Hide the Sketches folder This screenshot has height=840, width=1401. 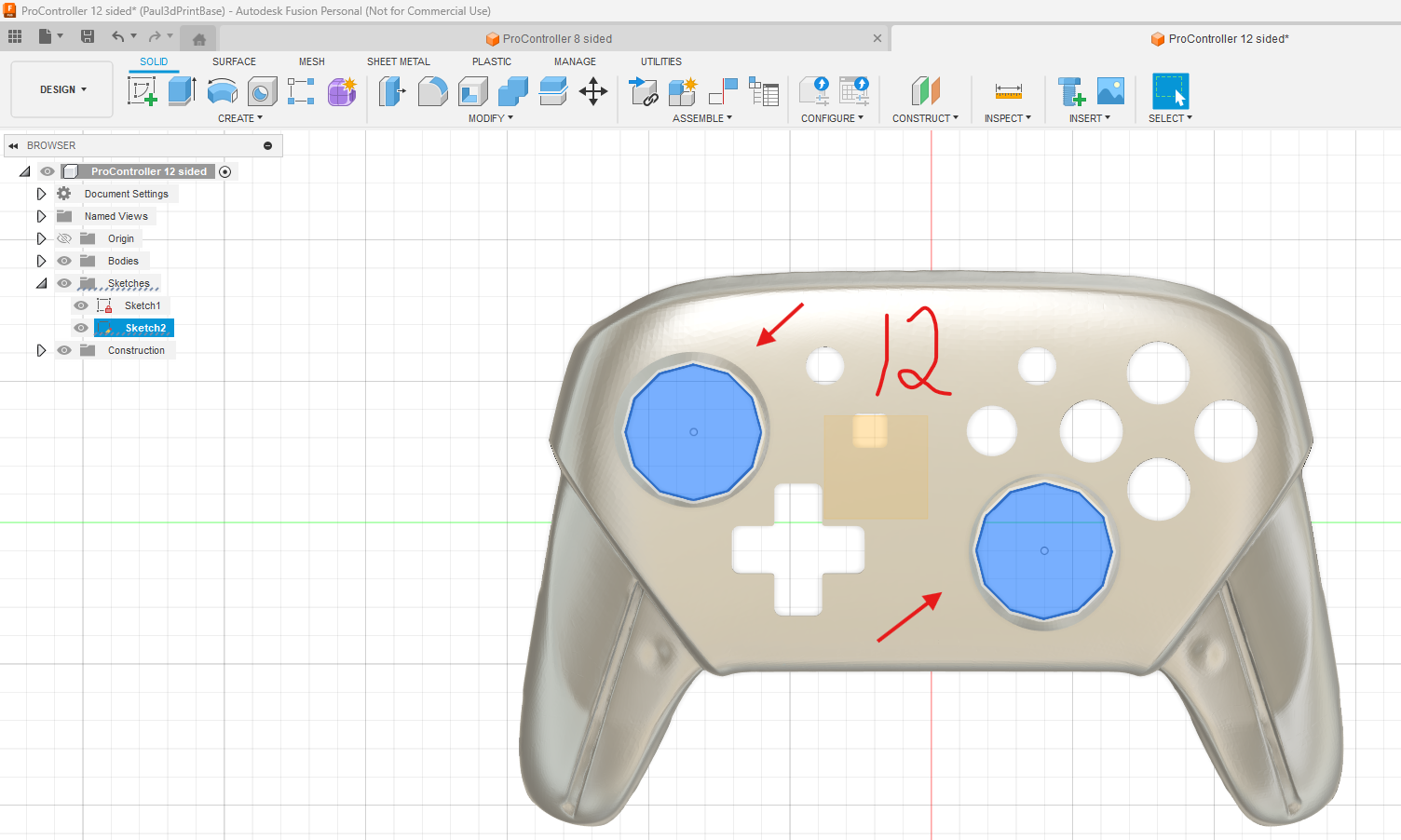pos(64,283)
